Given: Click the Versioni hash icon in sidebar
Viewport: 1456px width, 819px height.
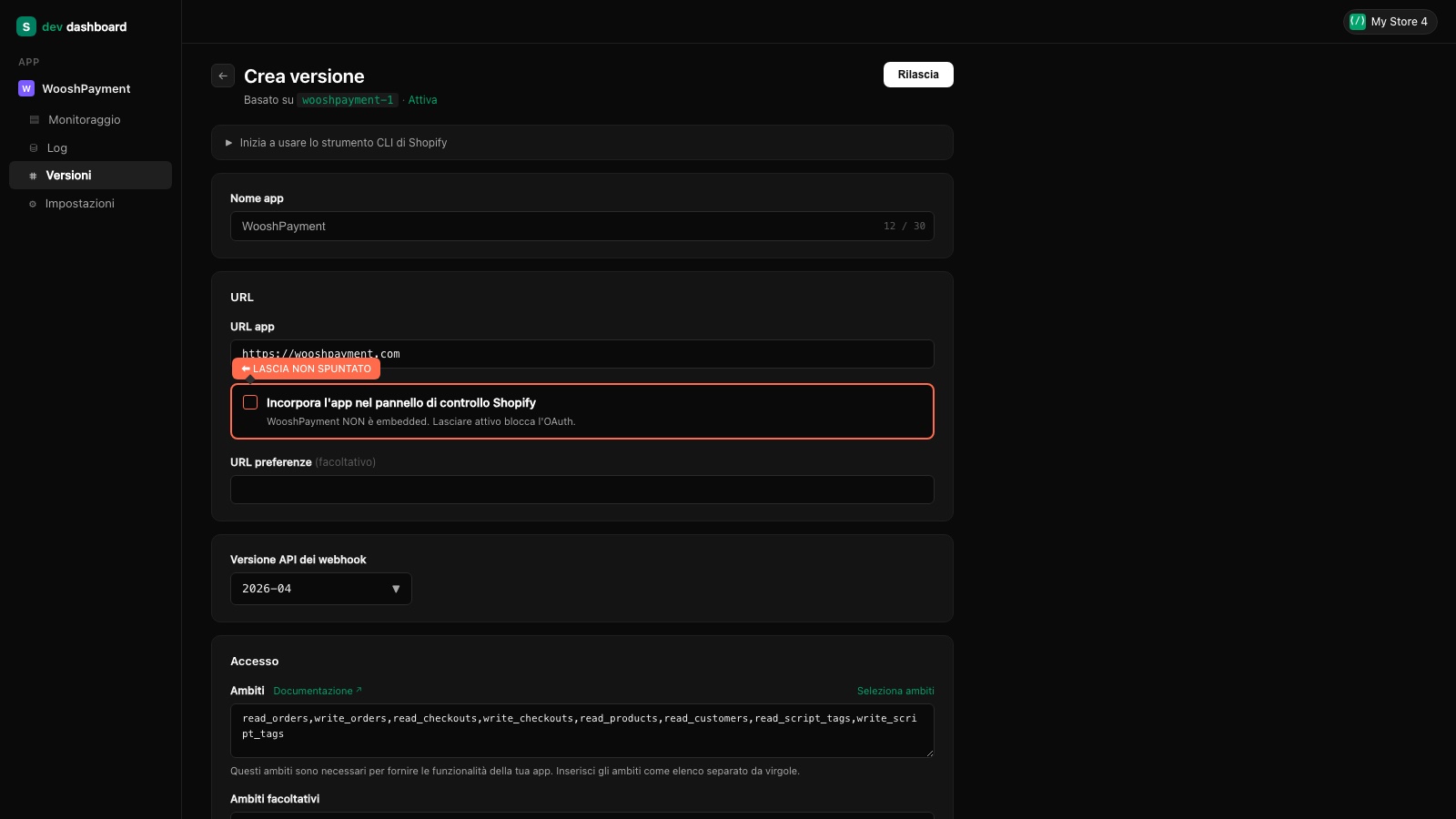Looking at the screenshot, I should tap(33, 176).
